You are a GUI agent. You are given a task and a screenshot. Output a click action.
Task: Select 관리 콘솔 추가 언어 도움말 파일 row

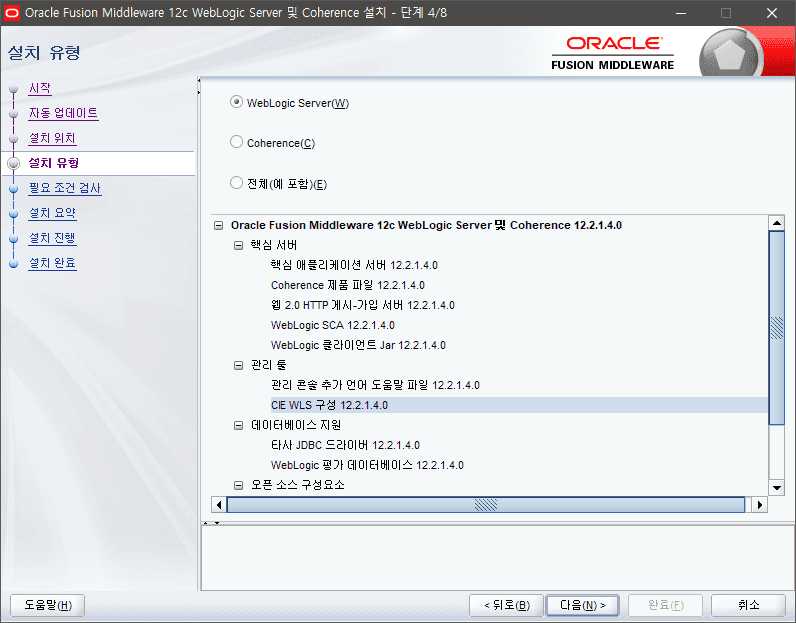tap(375, 385)
